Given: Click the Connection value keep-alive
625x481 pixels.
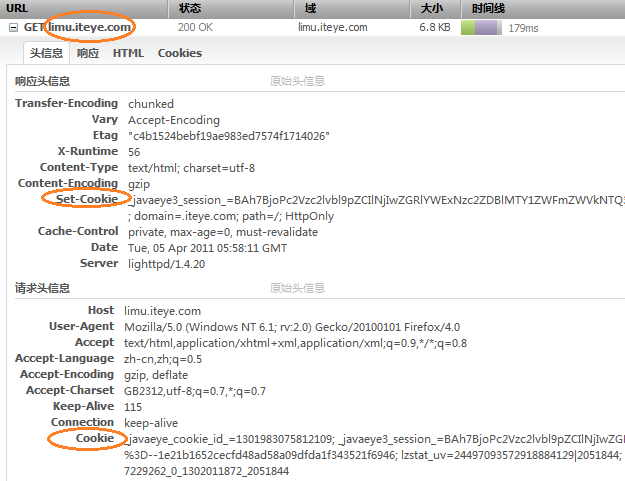Looking at the screenshot, I should 151,423.
